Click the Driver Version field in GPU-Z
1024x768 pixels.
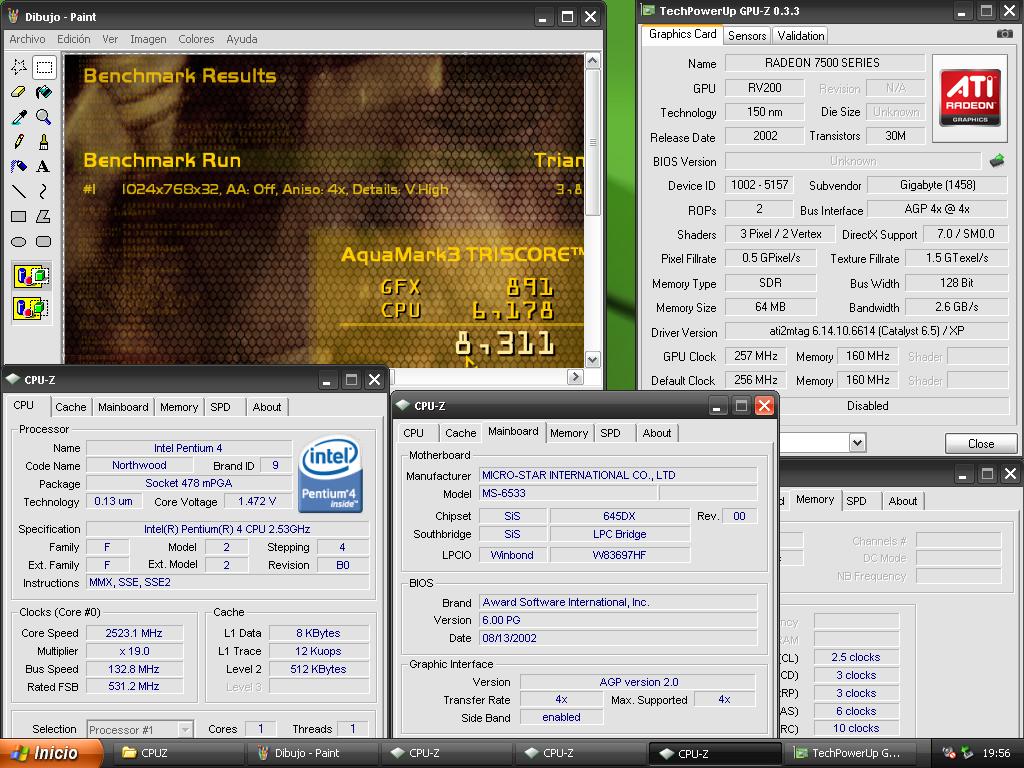pos(866,331)
